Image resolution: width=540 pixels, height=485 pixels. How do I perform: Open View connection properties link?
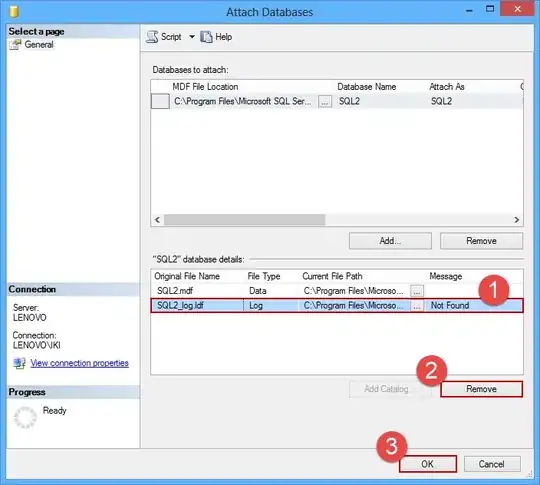[80, 363]
